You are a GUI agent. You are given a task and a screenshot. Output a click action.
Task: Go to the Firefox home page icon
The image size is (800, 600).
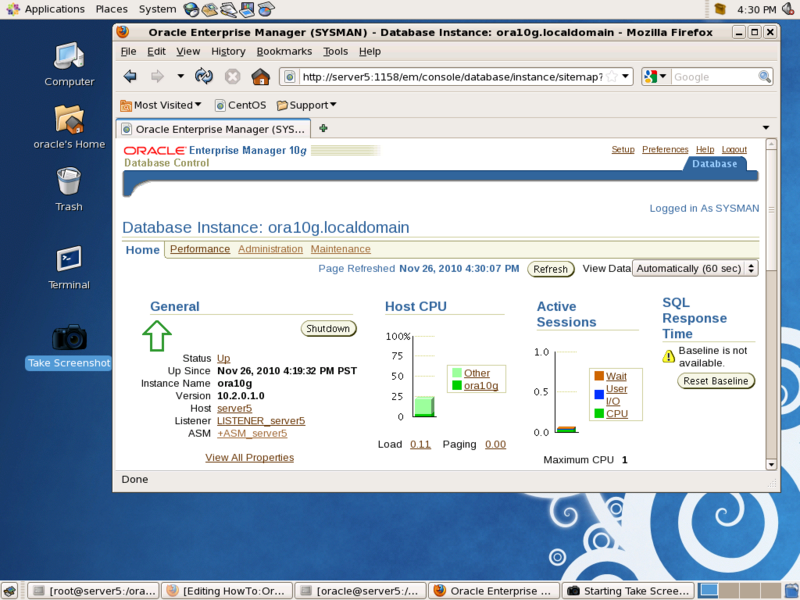[261, 77]
